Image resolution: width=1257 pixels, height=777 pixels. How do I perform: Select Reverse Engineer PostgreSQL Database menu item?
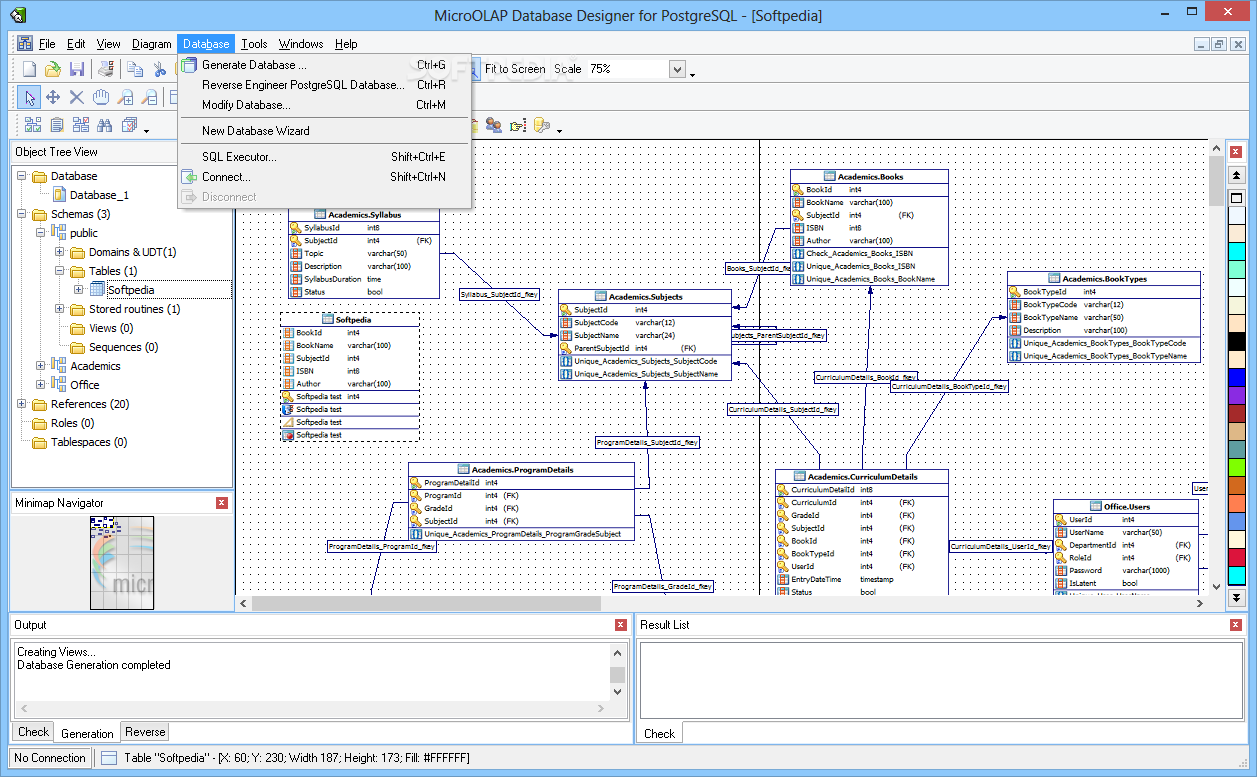pos(324,85)
